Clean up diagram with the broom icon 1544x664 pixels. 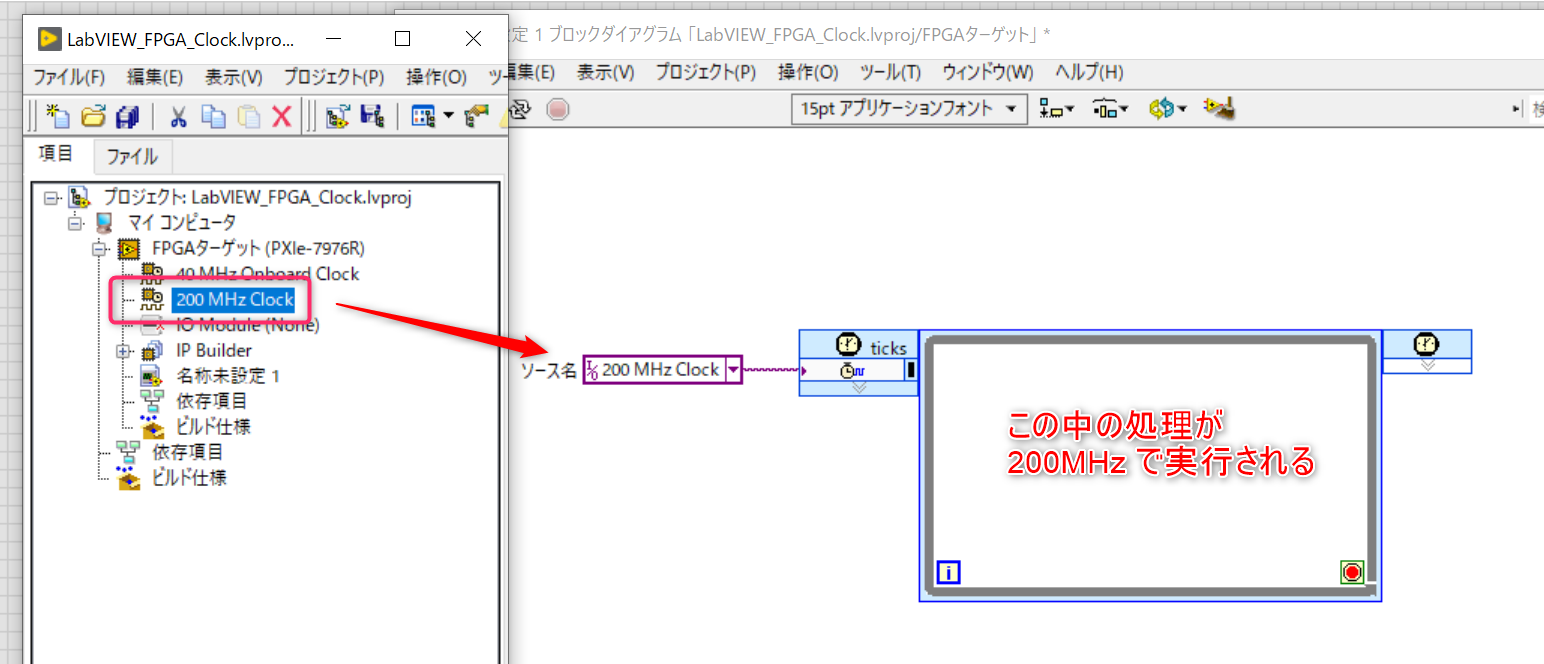[1219, 109]
